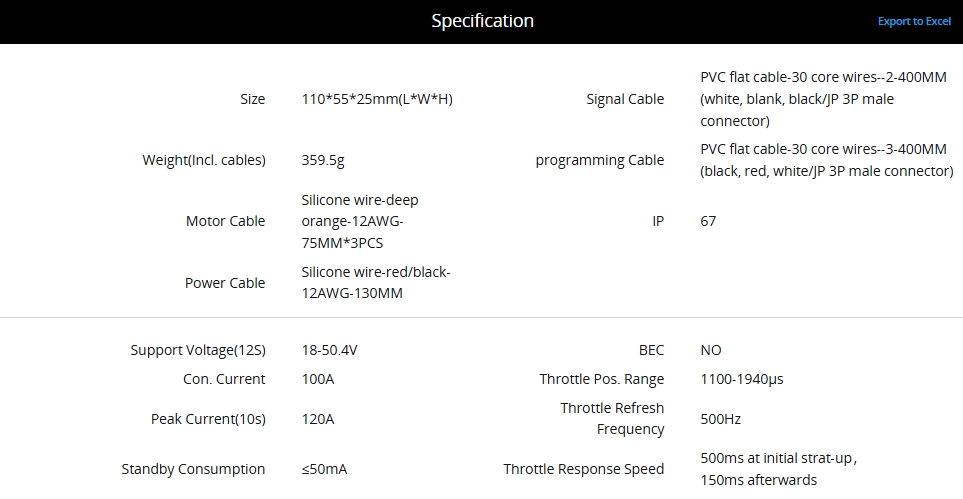Click the Standby Consumption value ≤50mA

click(324, 470)
